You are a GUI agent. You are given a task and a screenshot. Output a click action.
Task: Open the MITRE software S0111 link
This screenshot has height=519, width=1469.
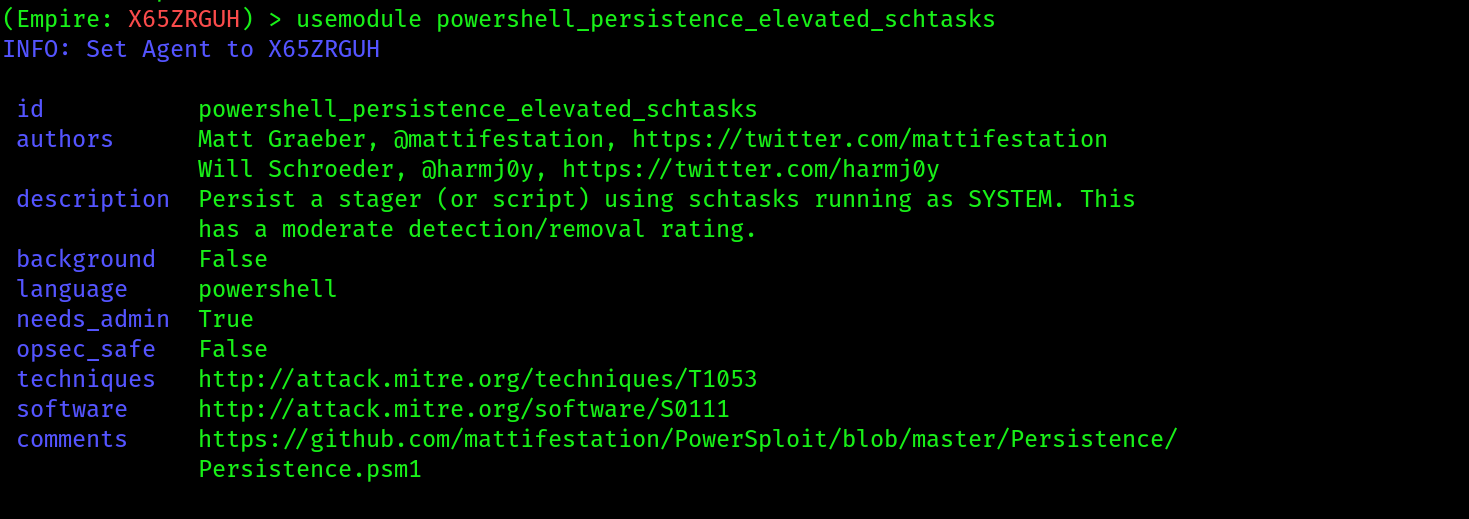pos(464,409)
